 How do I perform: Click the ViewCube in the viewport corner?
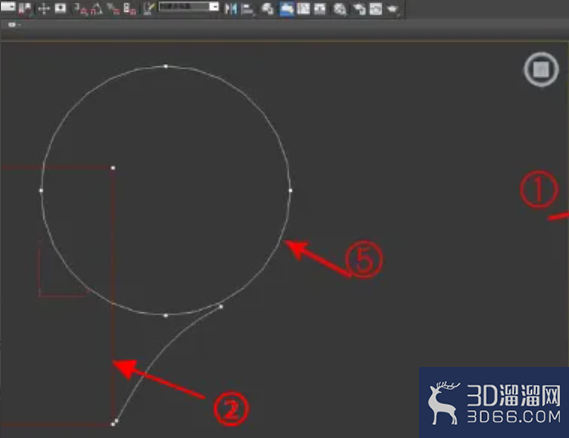coord(541,69)
